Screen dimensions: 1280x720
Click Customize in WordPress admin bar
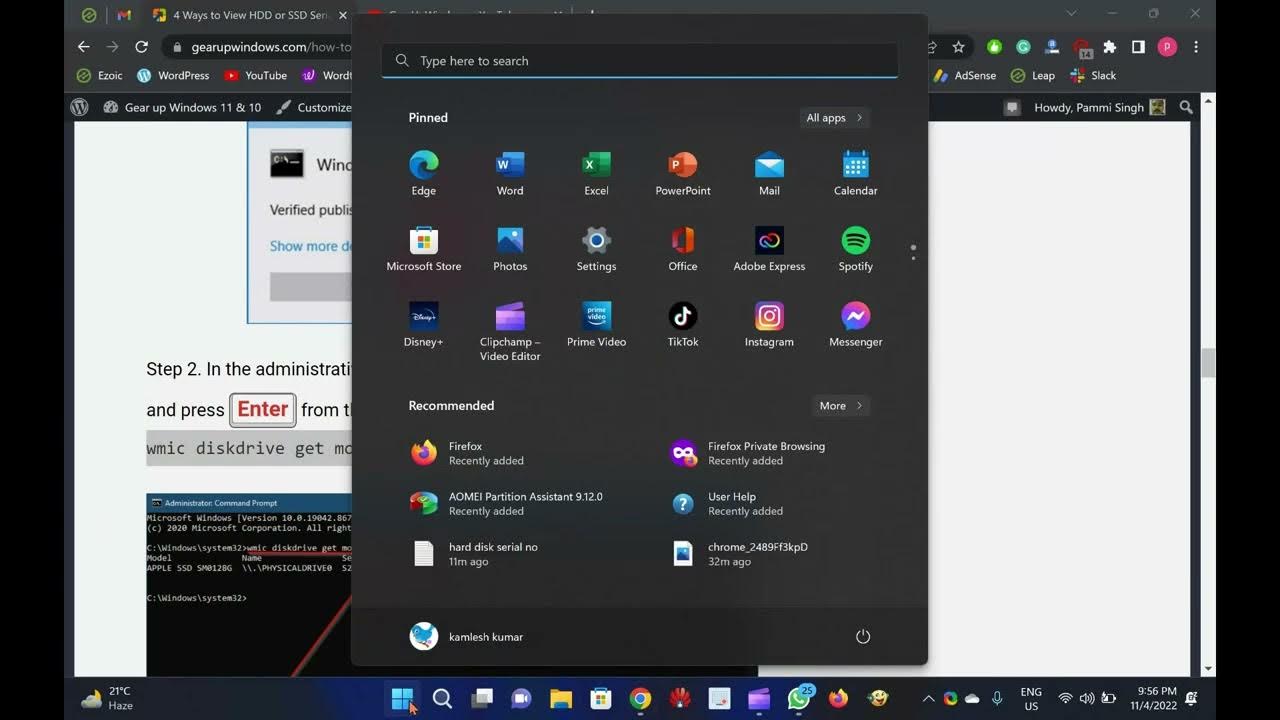313,107
